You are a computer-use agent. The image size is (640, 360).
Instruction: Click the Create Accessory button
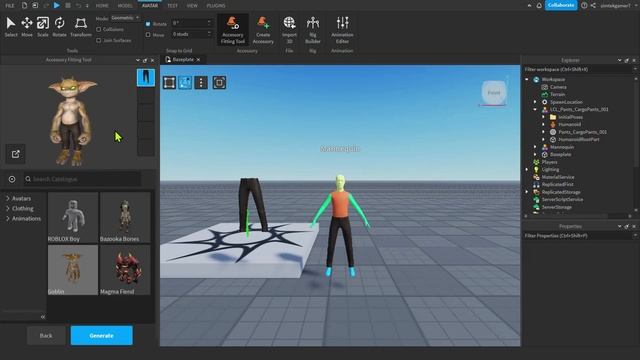[x=263, y=30]
